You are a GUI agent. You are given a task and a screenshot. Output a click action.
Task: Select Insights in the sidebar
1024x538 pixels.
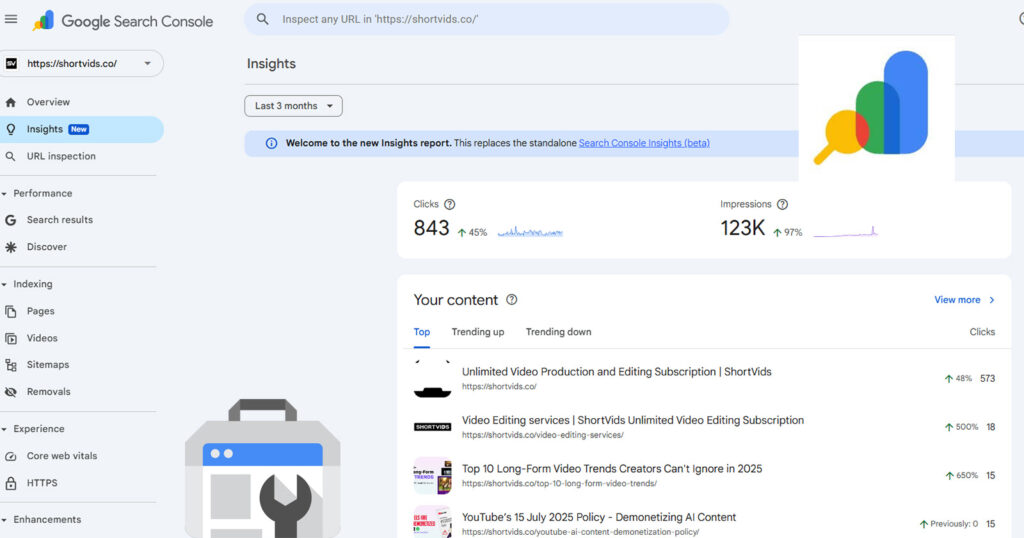[81, 129]
